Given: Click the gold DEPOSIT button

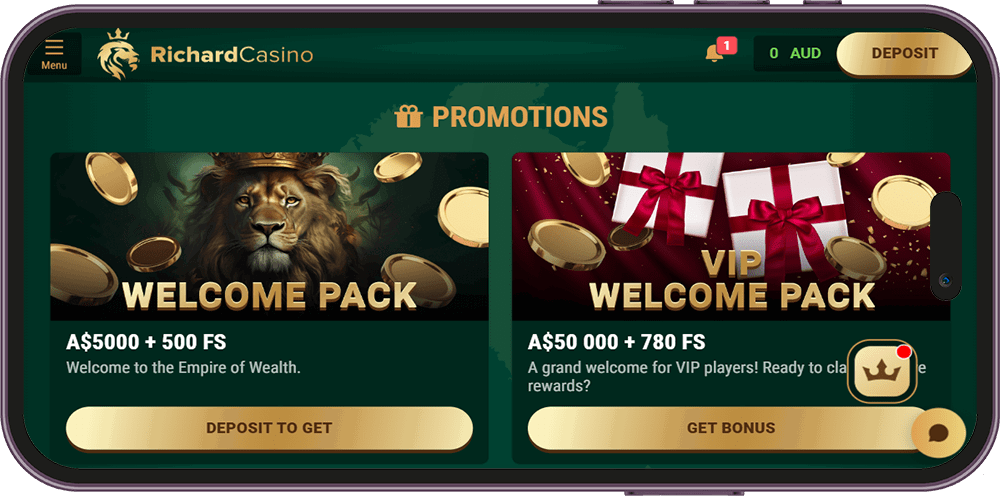Looking at the screenshot, I should (904, 54).
